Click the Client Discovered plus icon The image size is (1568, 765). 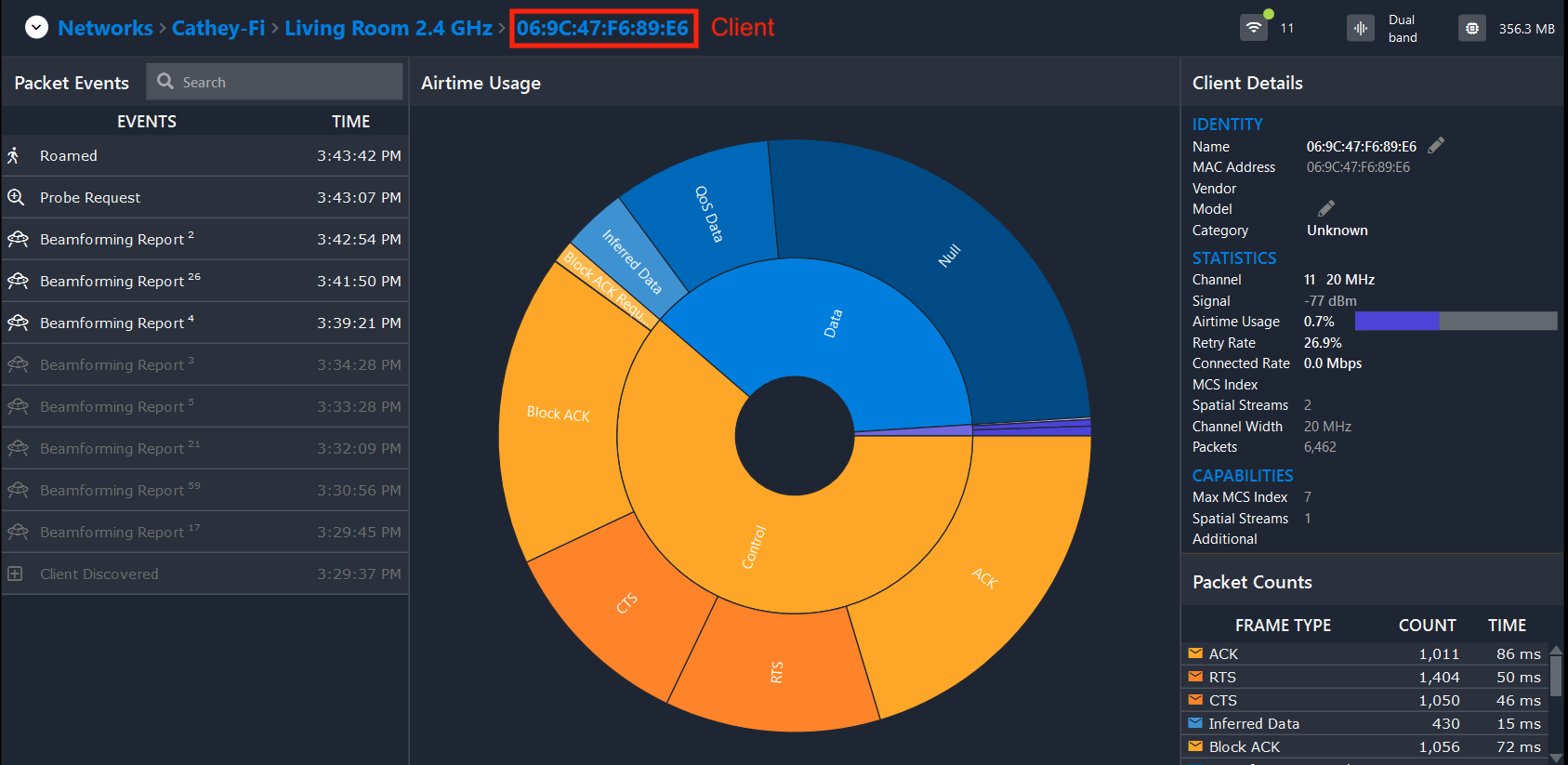pyautogui.click(x=15, y=574)
